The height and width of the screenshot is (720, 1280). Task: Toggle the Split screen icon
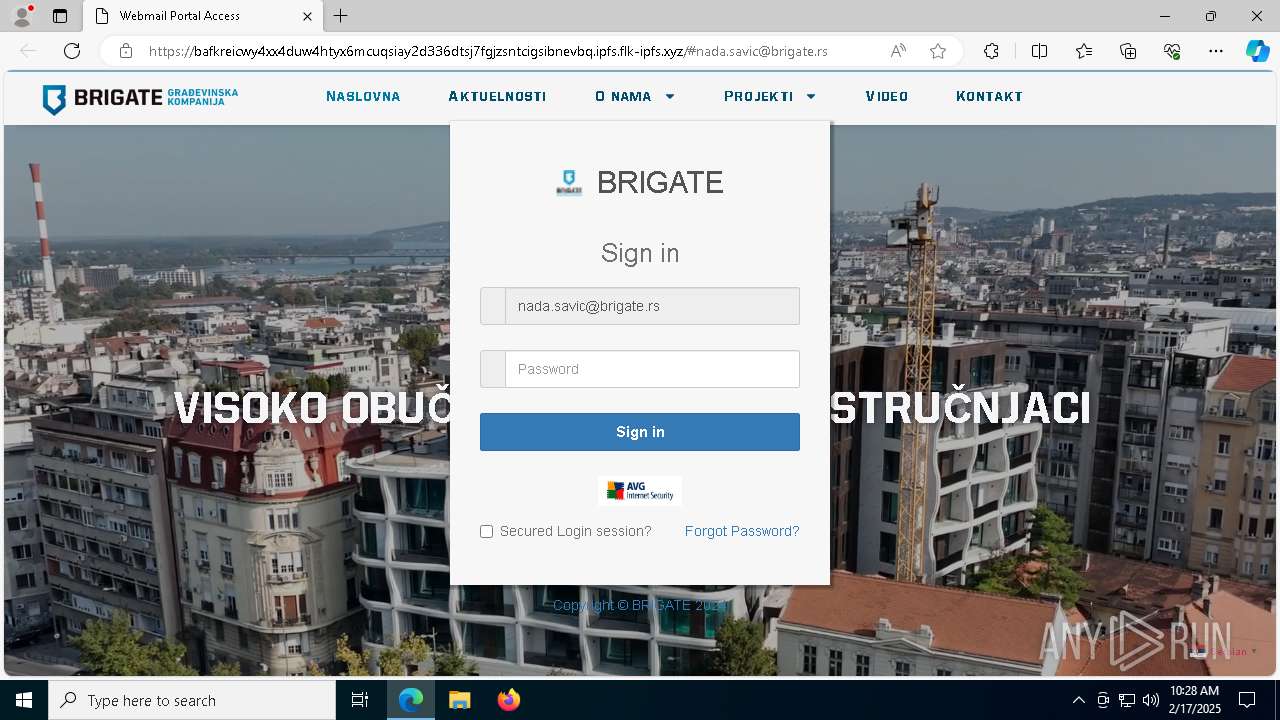tap(1039, 51)
